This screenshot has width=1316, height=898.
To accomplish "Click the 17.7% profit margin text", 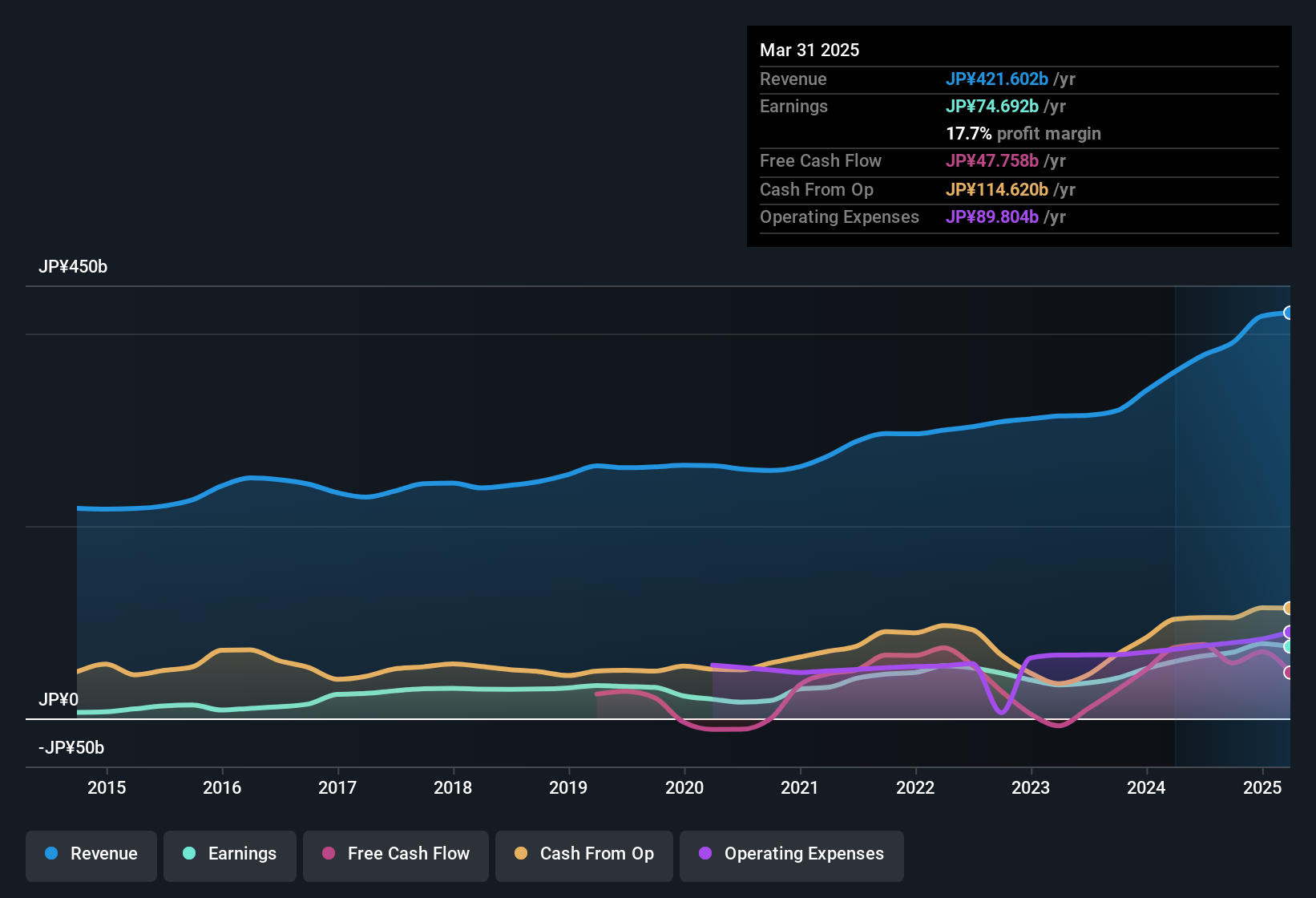I will point(1023,134).
